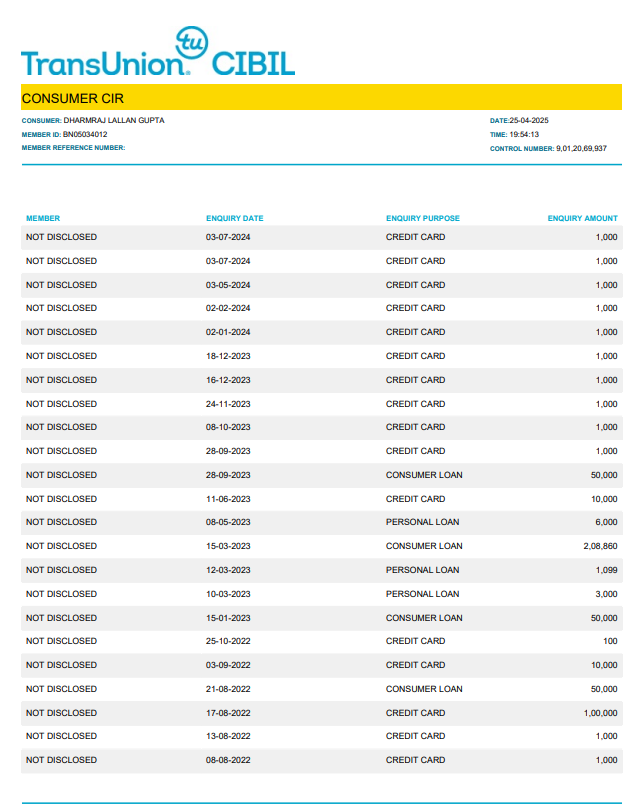Select enquiry amount 6,000

606,522
